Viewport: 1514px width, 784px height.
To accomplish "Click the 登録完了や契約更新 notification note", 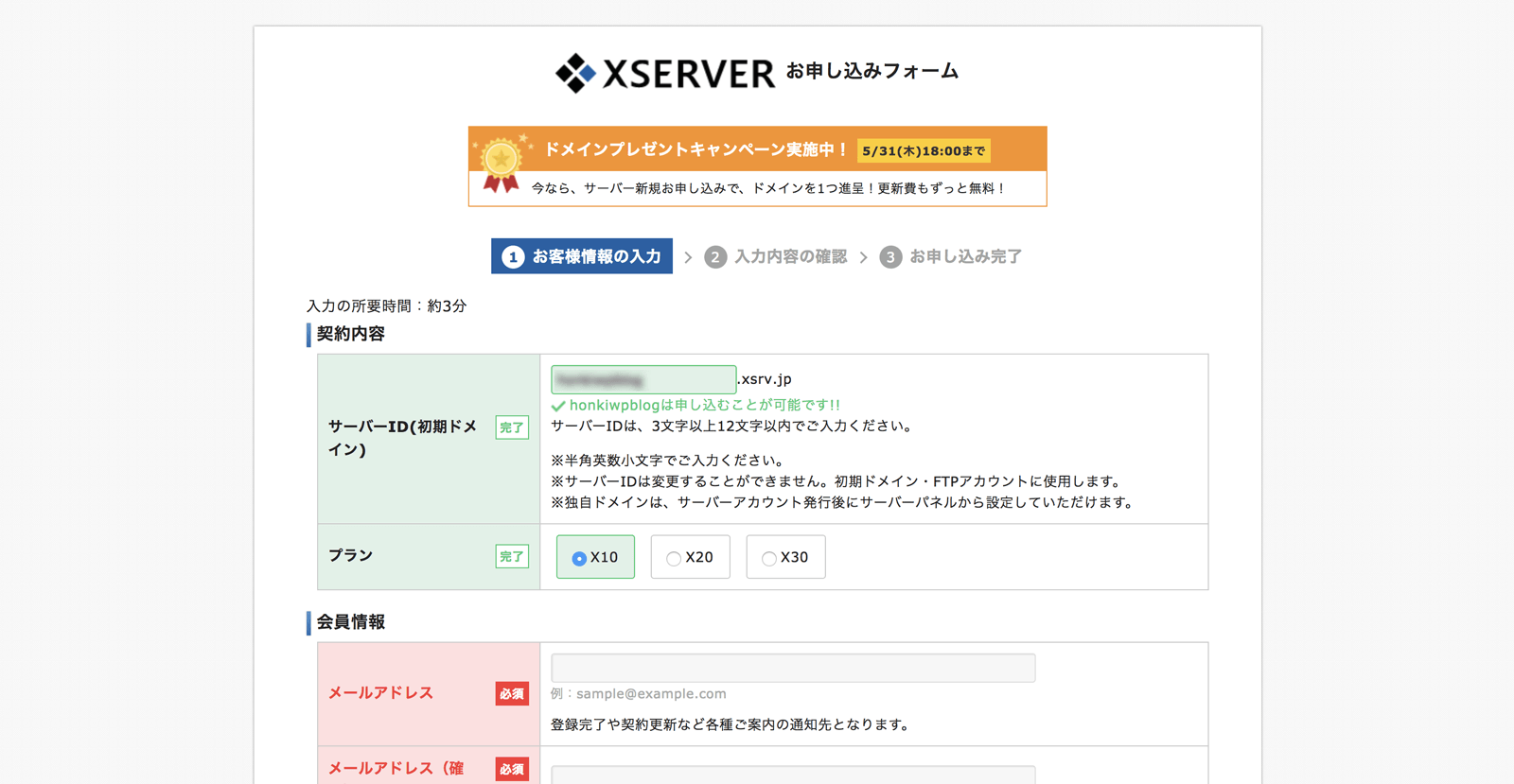I will point(731,725).
